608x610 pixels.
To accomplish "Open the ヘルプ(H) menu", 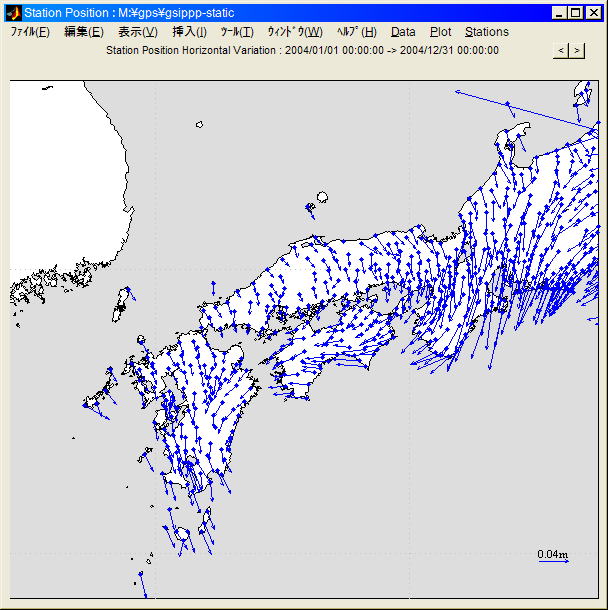I will 357,32.
